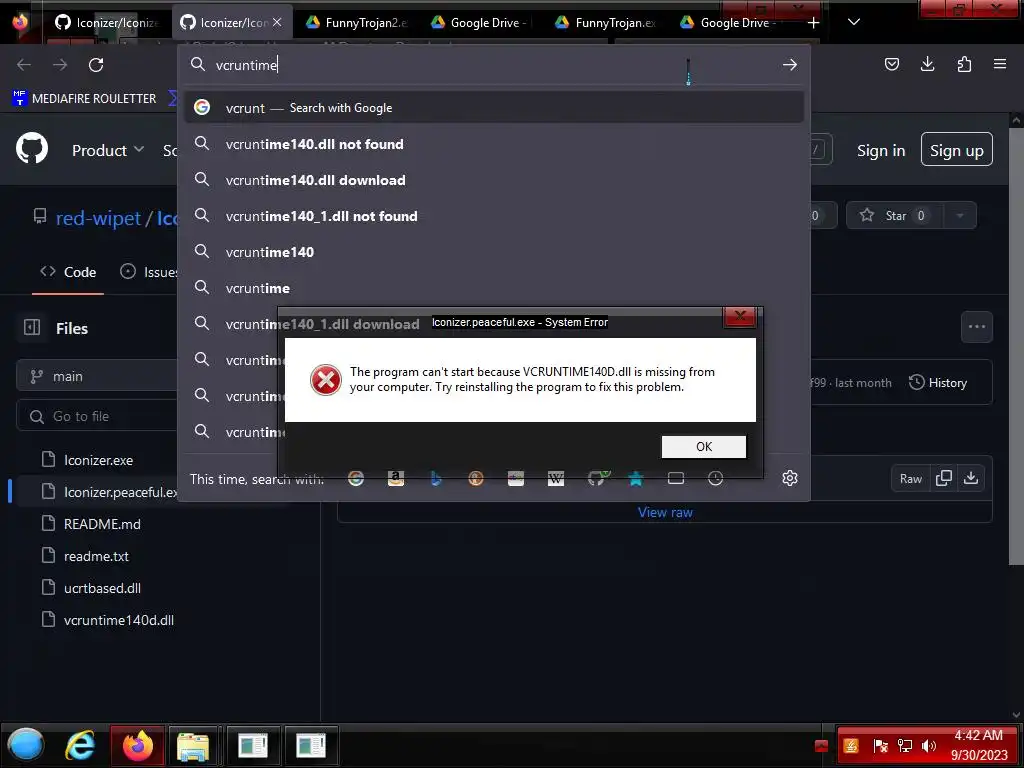Click the Action Center flag tray icon

[x=880, y=746]
